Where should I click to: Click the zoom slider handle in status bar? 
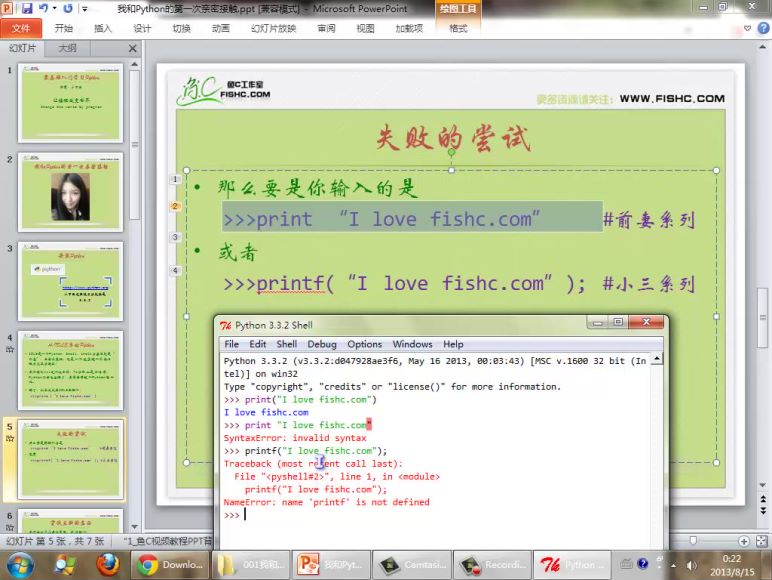tap(693, 541)
